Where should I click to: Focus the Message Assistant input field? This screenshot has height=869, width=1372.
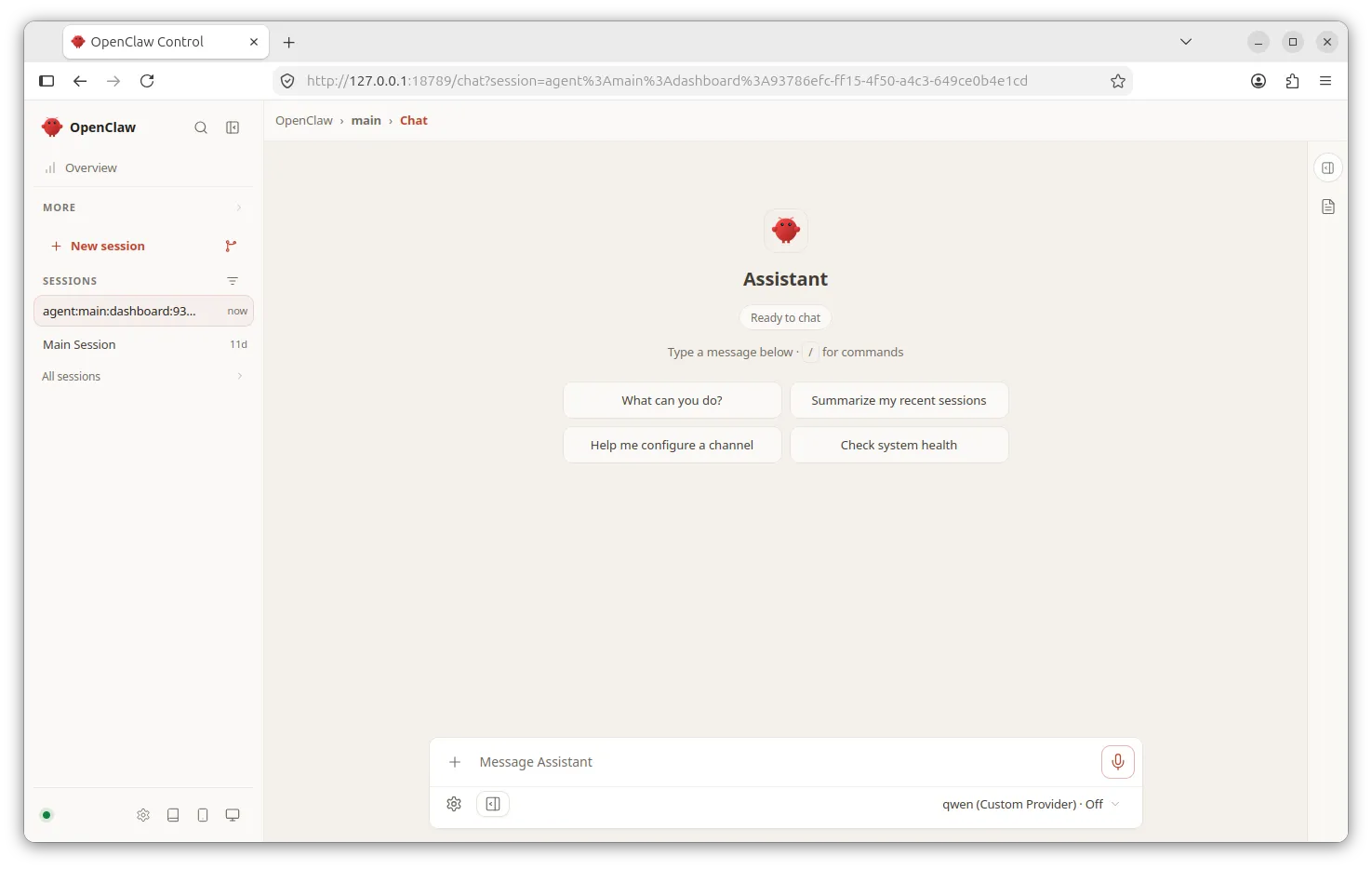pos(784,762)
